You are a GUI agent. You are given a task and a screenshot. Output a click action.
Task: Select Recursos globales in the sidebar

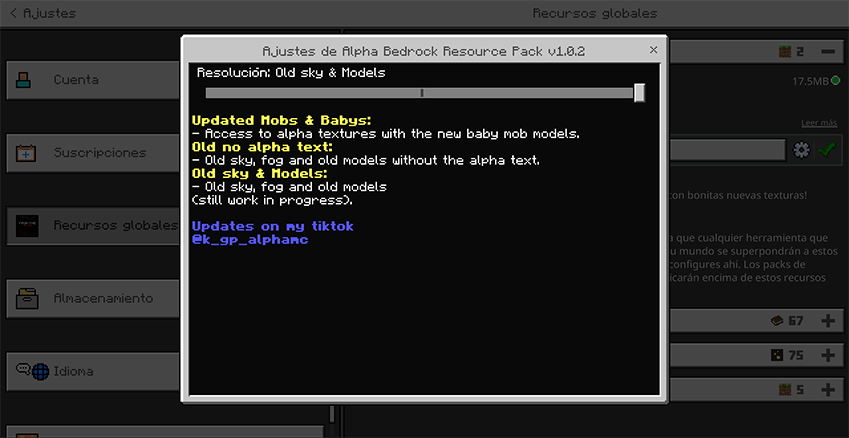93,226
